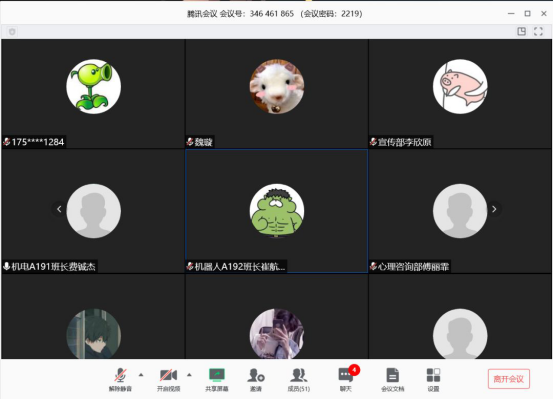Unmute microphone with 解除静音 button
Image resolution: width=553 pixels, height=399 pixels.
coord(120,379)
